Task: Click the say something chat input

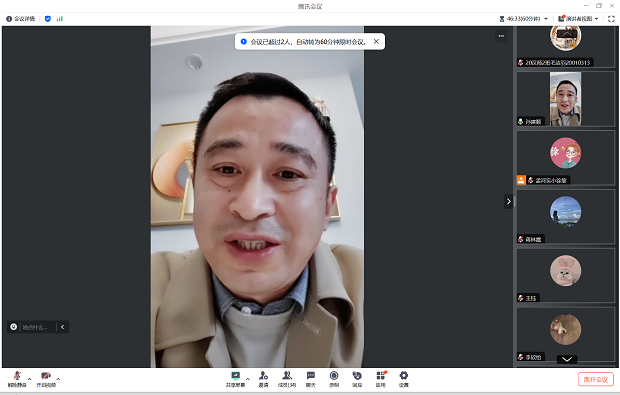Action: click(35, 327)
